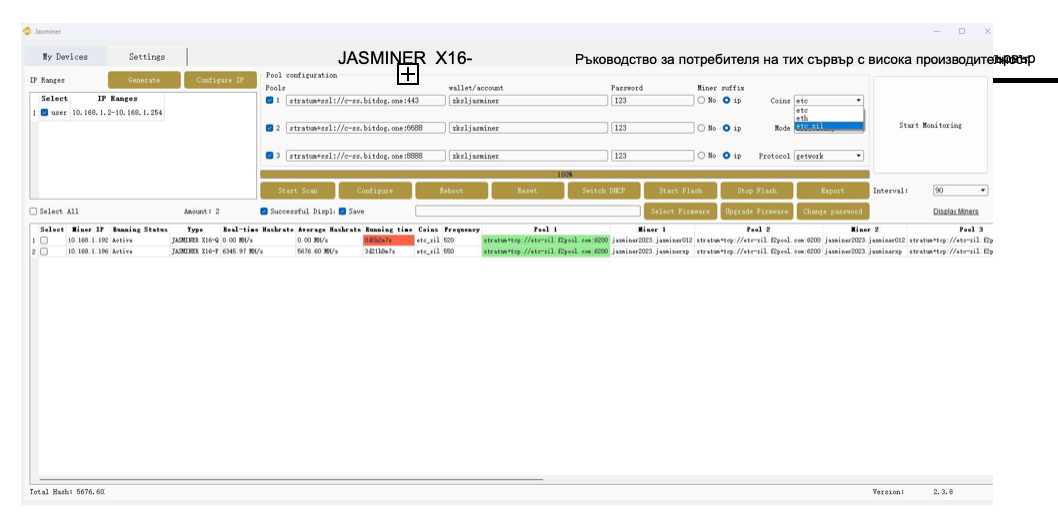The image size is (1058, 522).
Task: Click the Pool 3 Password field
Action: tap(652, 156)
